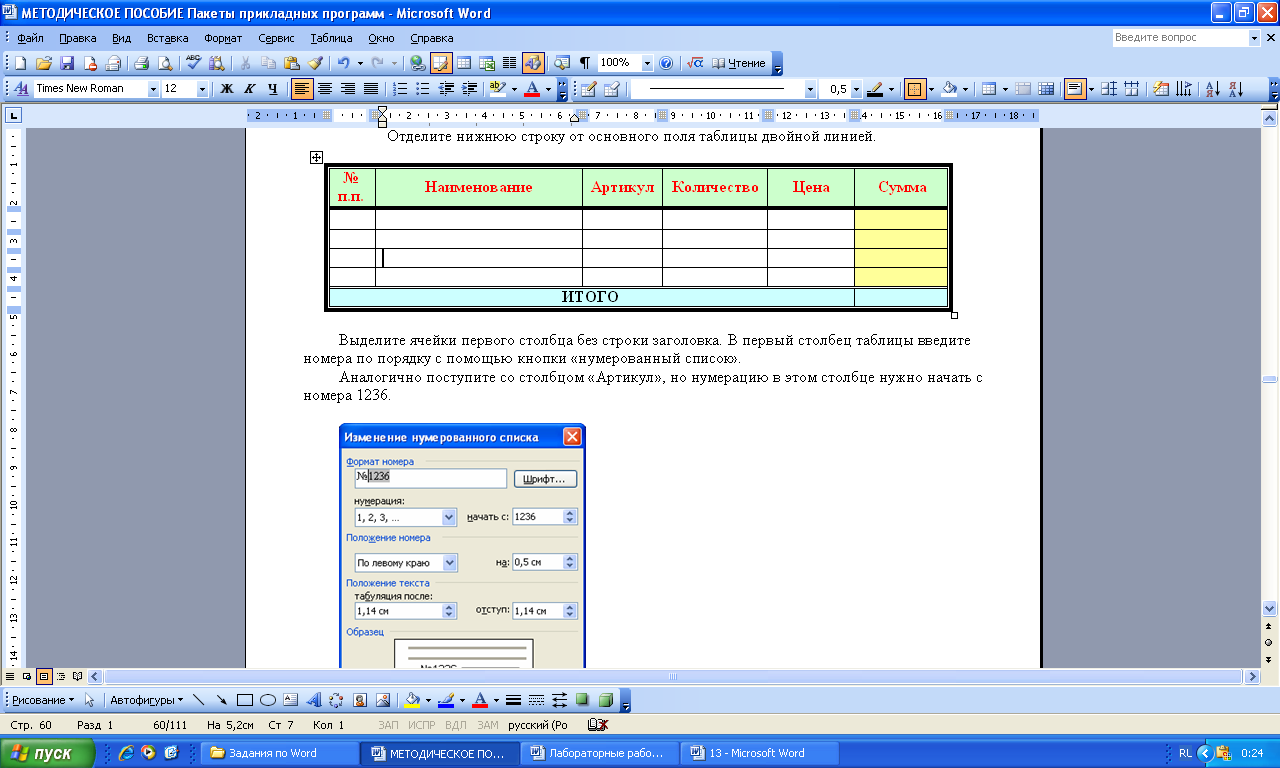The width and height of the screenshot is (1280, 768).
Task: Toggle Tables and Borders toolbar button
Action: pyautogui.click(x=441, y=63)
